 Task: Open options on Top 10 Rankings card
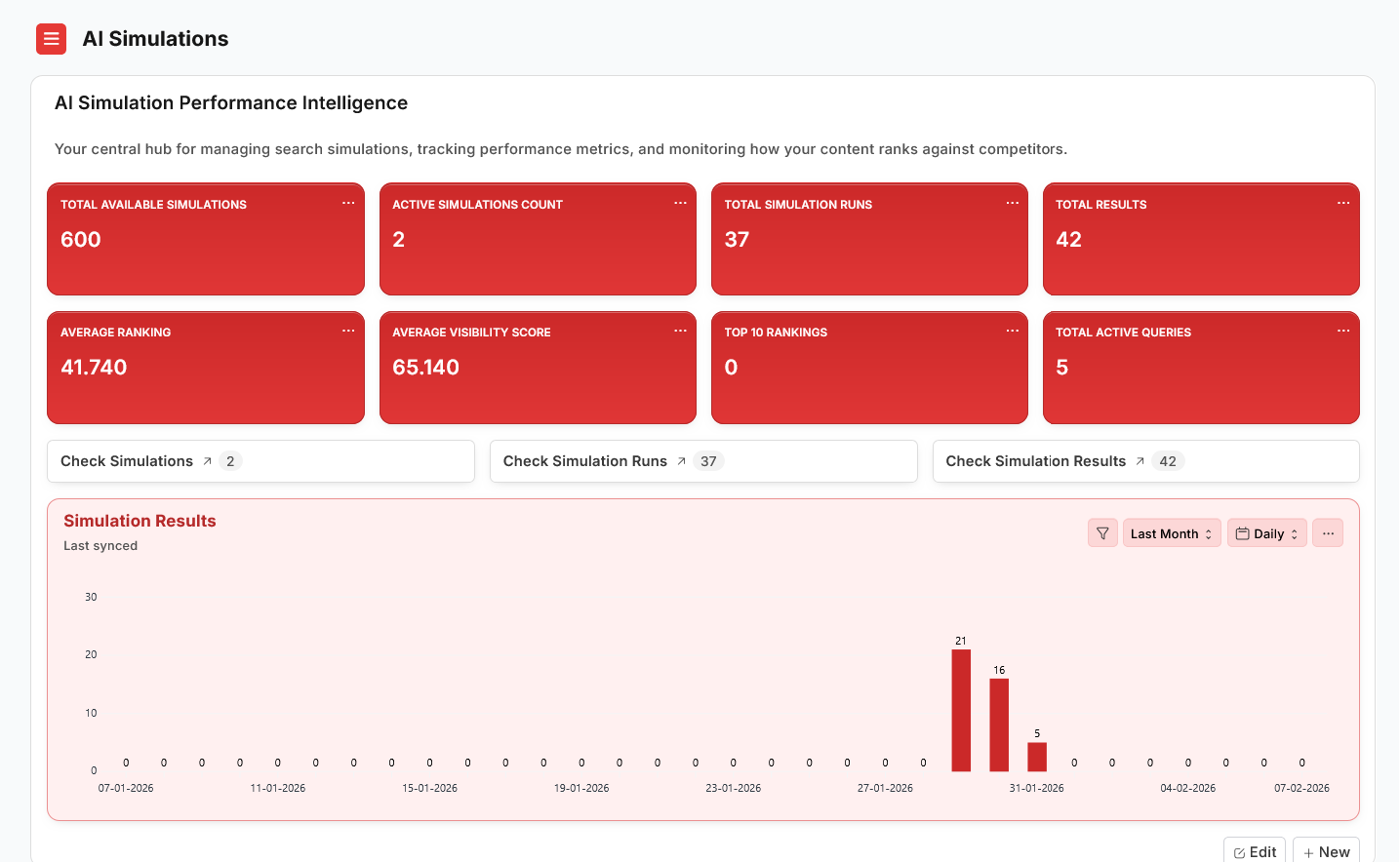[x=1012, y=331]
